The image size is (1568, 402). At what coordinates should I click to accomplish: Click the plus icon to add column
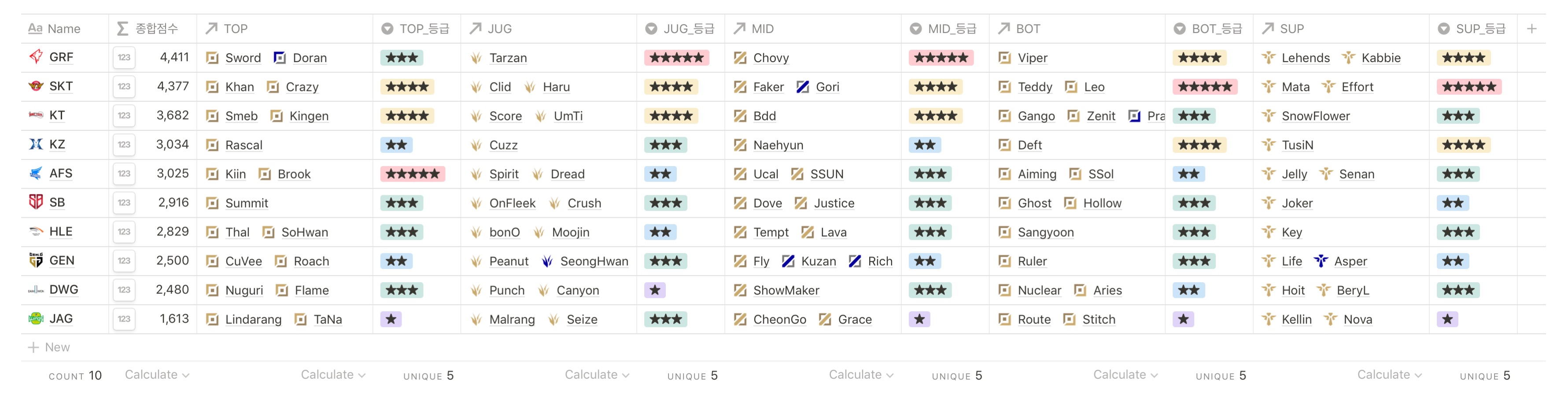pos(1531,29)
